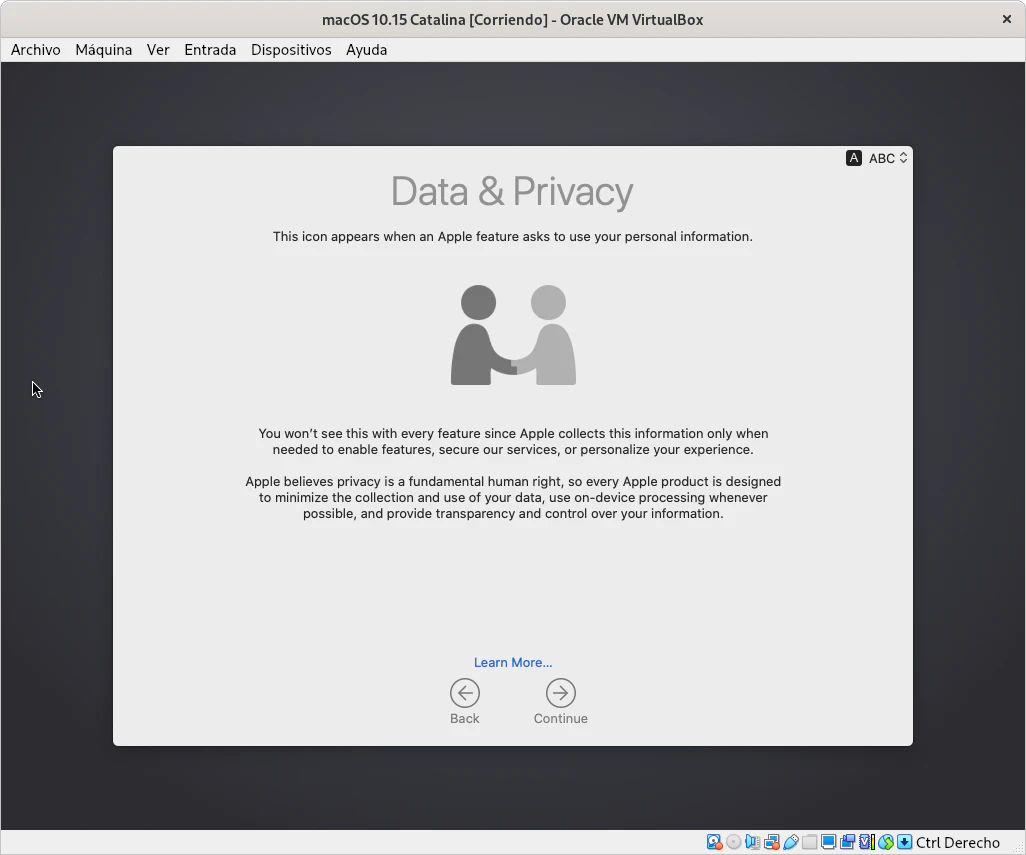The width and height of the screenshot is (1026, 855).
Task: Click the shared folders status icon
Action: click(809, 842)
